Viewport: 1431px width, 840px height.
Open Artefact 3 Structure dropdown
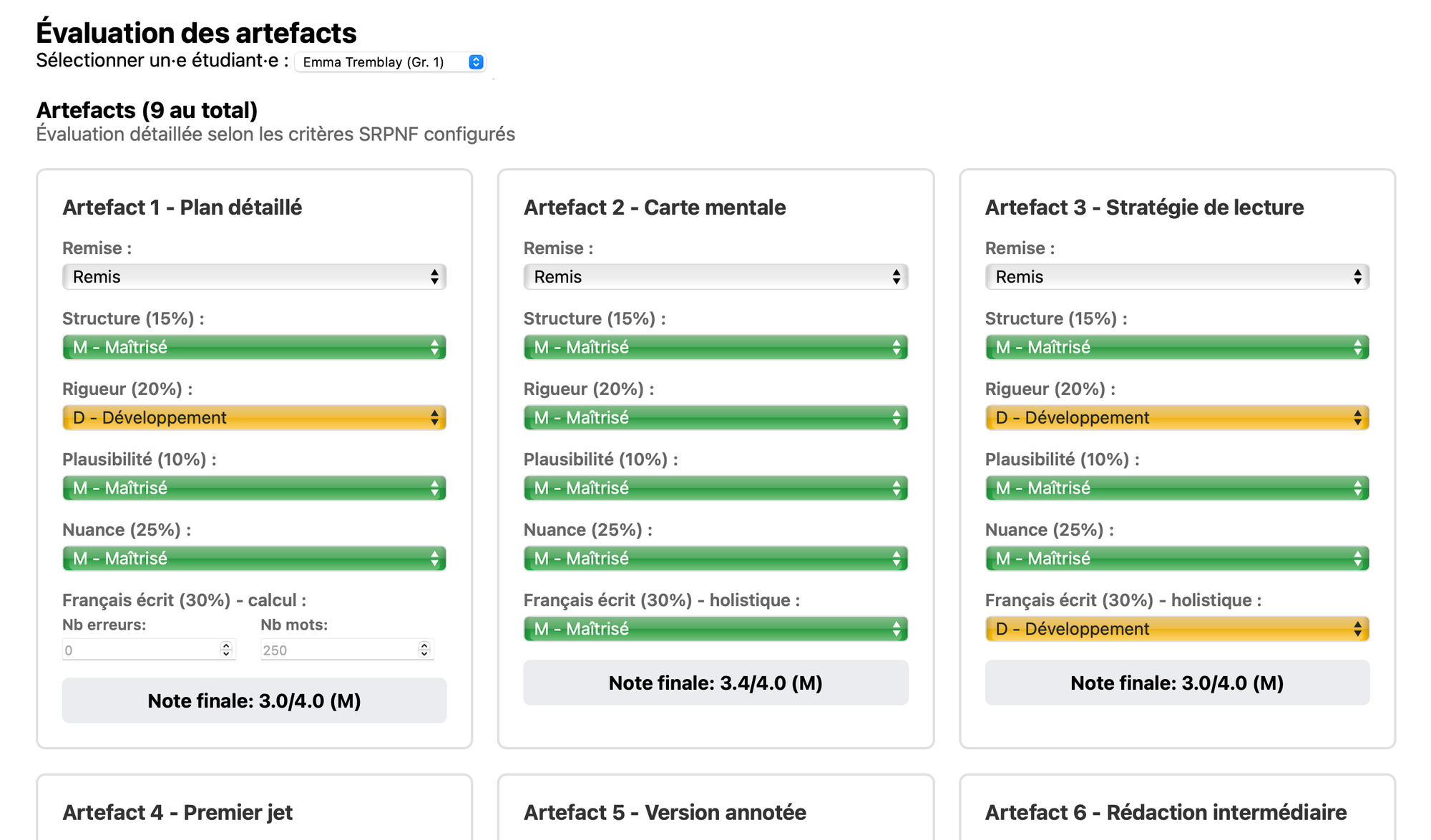[1177, 347]
